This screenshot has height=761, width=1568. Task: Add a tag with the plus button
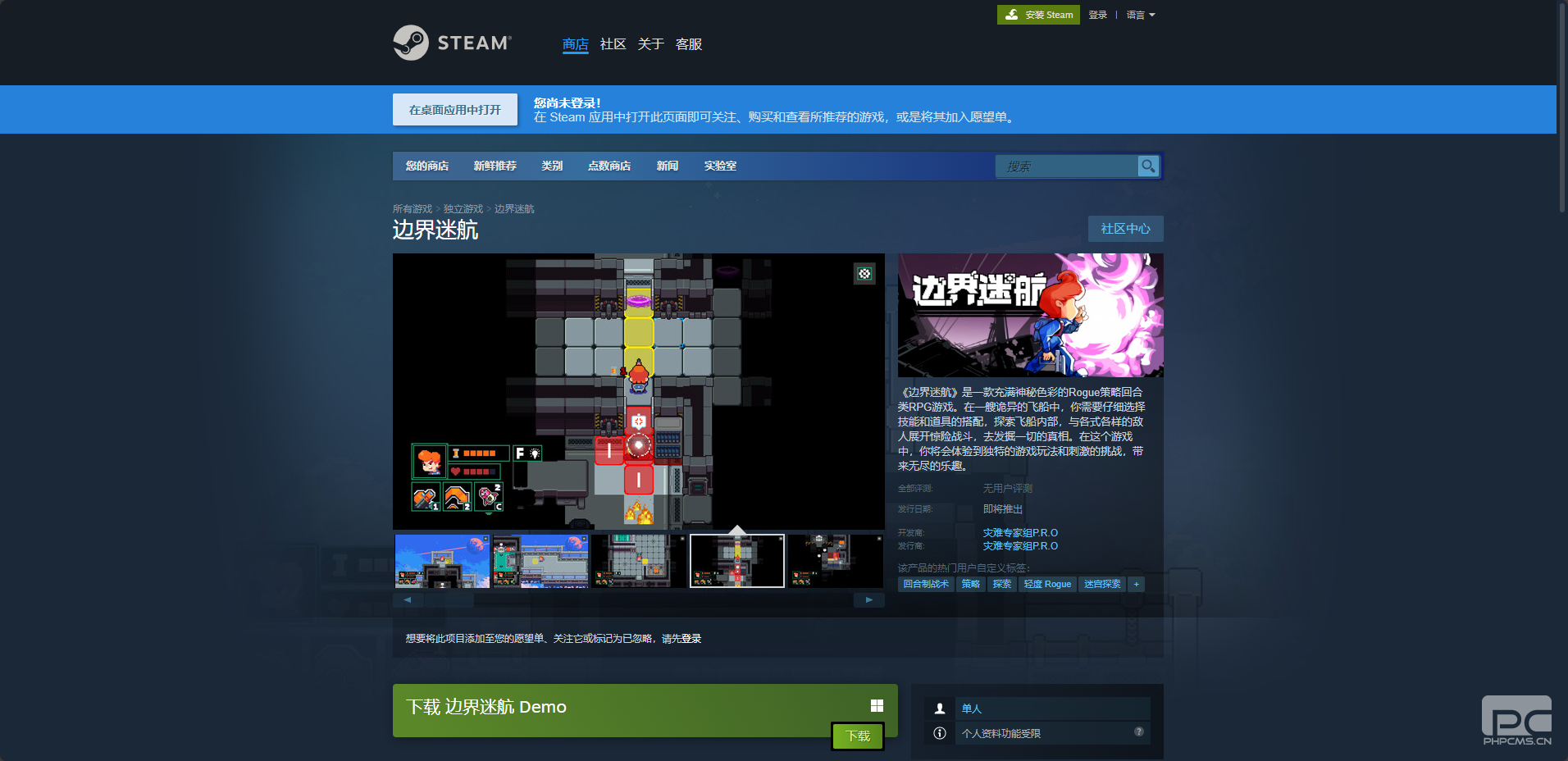tap(1136, 584)
